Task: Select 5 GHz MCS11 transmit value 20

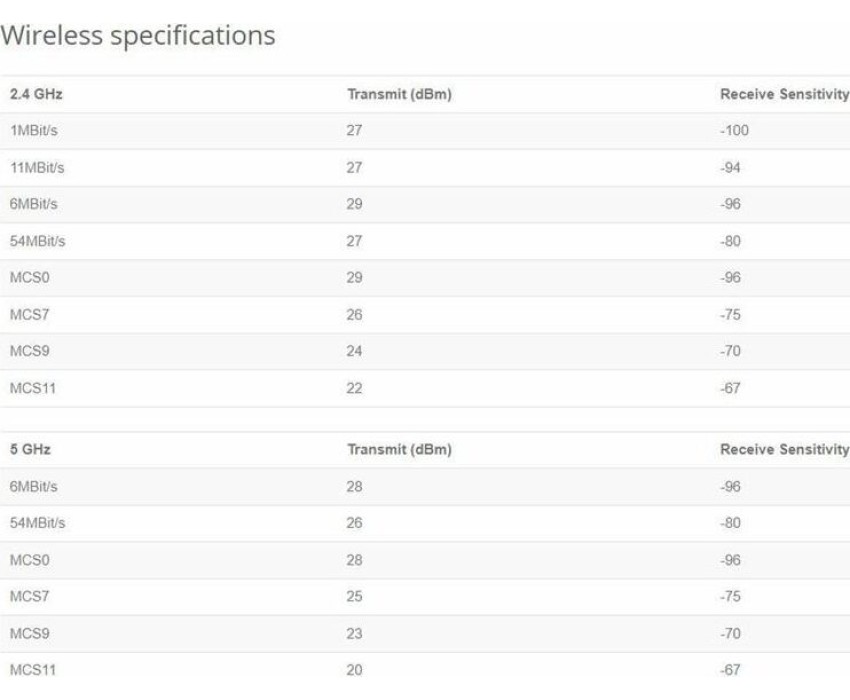Action: (355, 670)
